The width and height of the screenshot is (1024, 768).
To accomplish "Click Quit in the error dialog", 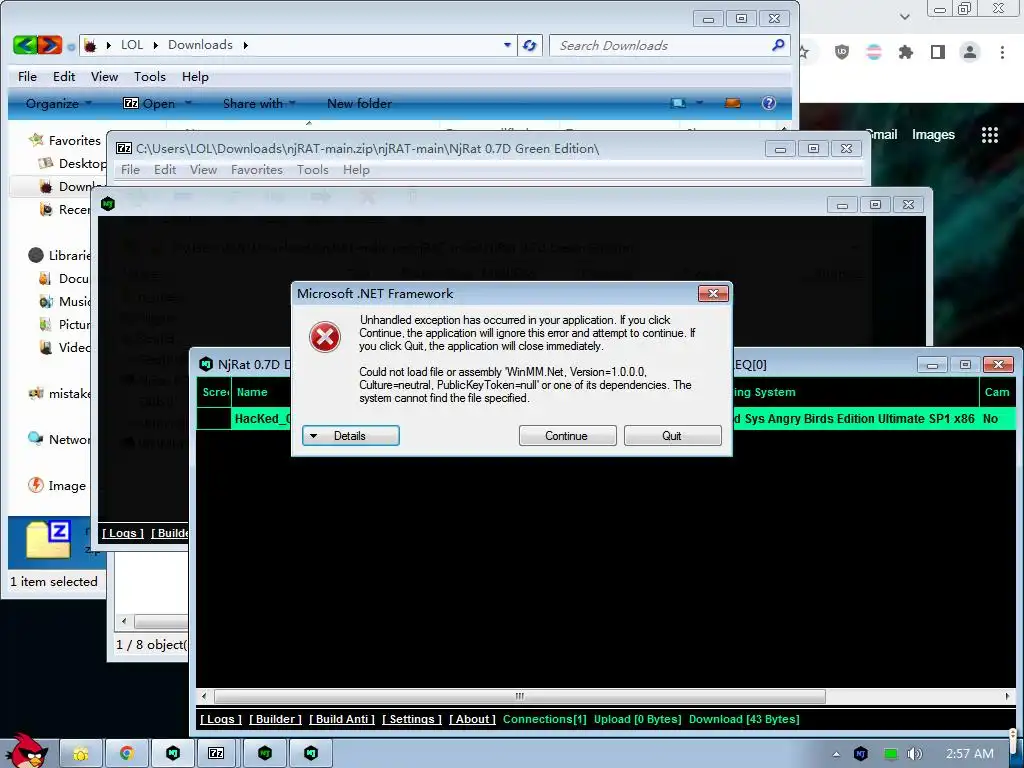I will tap(672, 436).
